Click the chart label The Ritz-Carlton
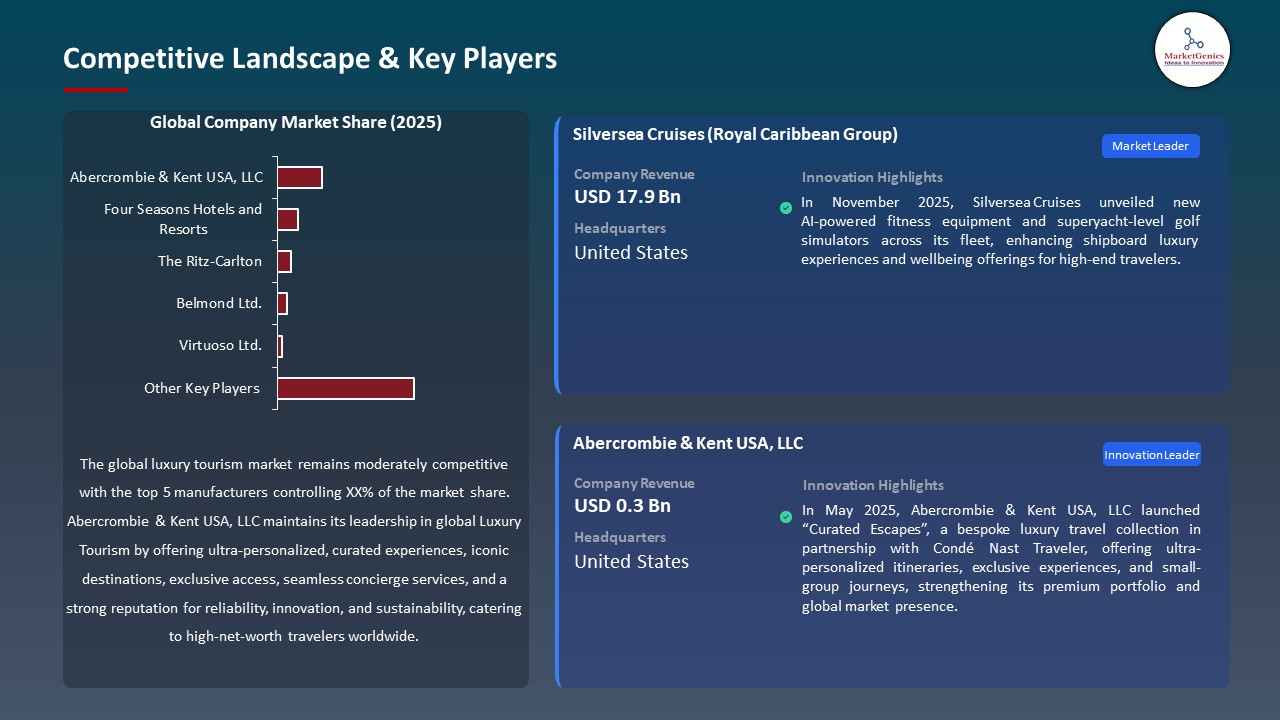1280x720 pixels. [x=210, y=261]
